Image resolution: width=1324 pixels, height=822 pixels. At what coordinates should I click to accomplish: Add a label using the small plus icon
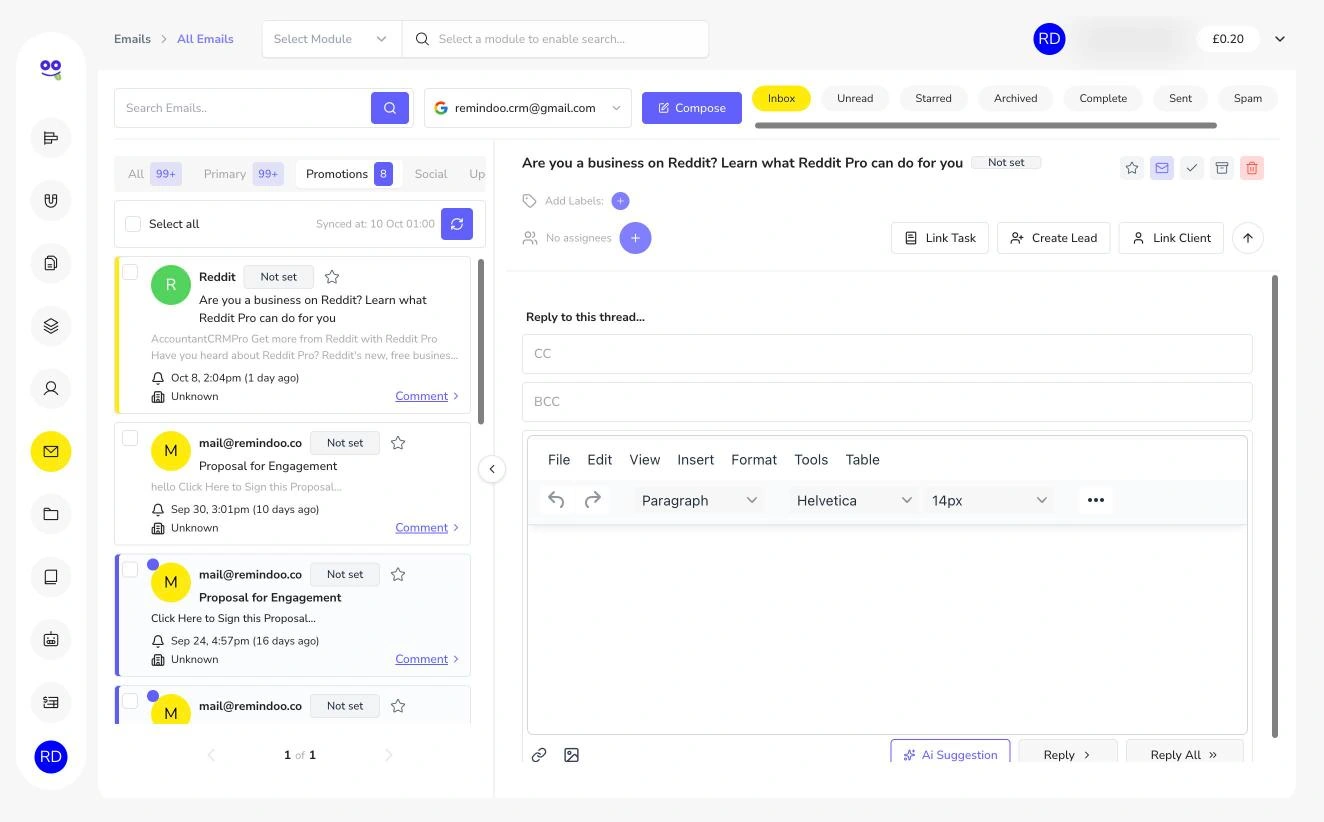tap(620, 201)
